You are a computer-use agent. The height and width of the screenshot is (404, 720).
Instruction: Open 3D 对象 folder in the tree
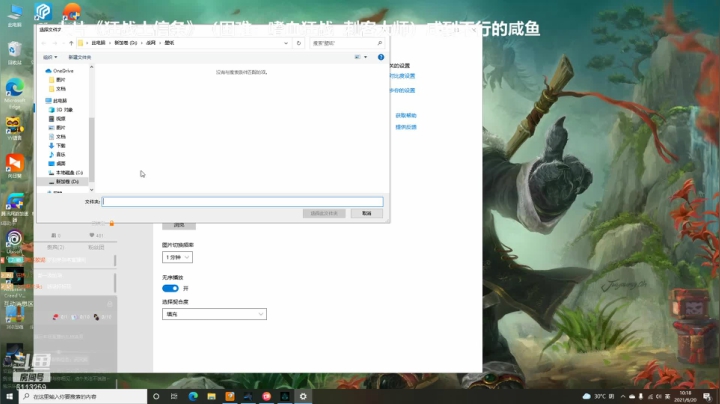coord(61,110)
